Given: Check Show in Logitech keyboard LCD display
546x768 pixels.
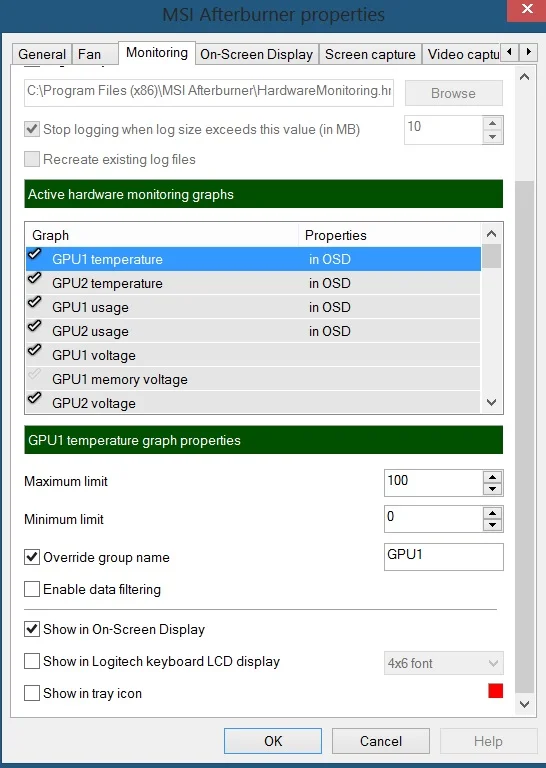Looking at the screenshot, I should [x=32, y=661].
